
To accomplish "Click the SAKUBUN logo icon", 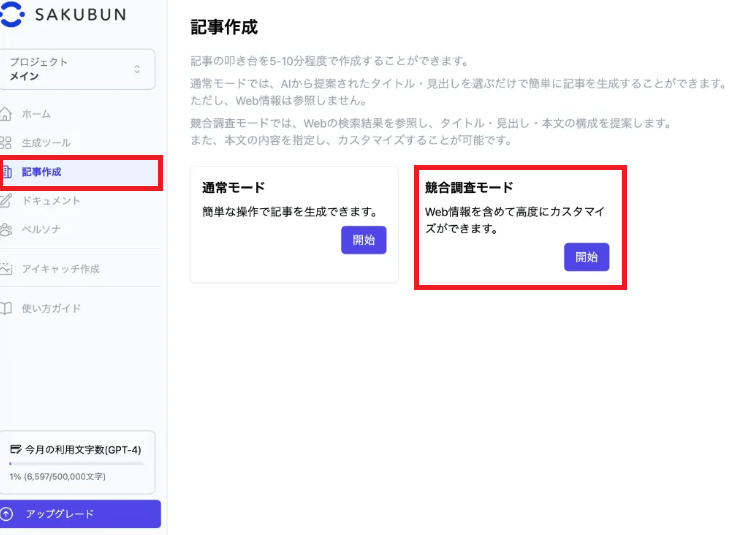I will (11, 14).
